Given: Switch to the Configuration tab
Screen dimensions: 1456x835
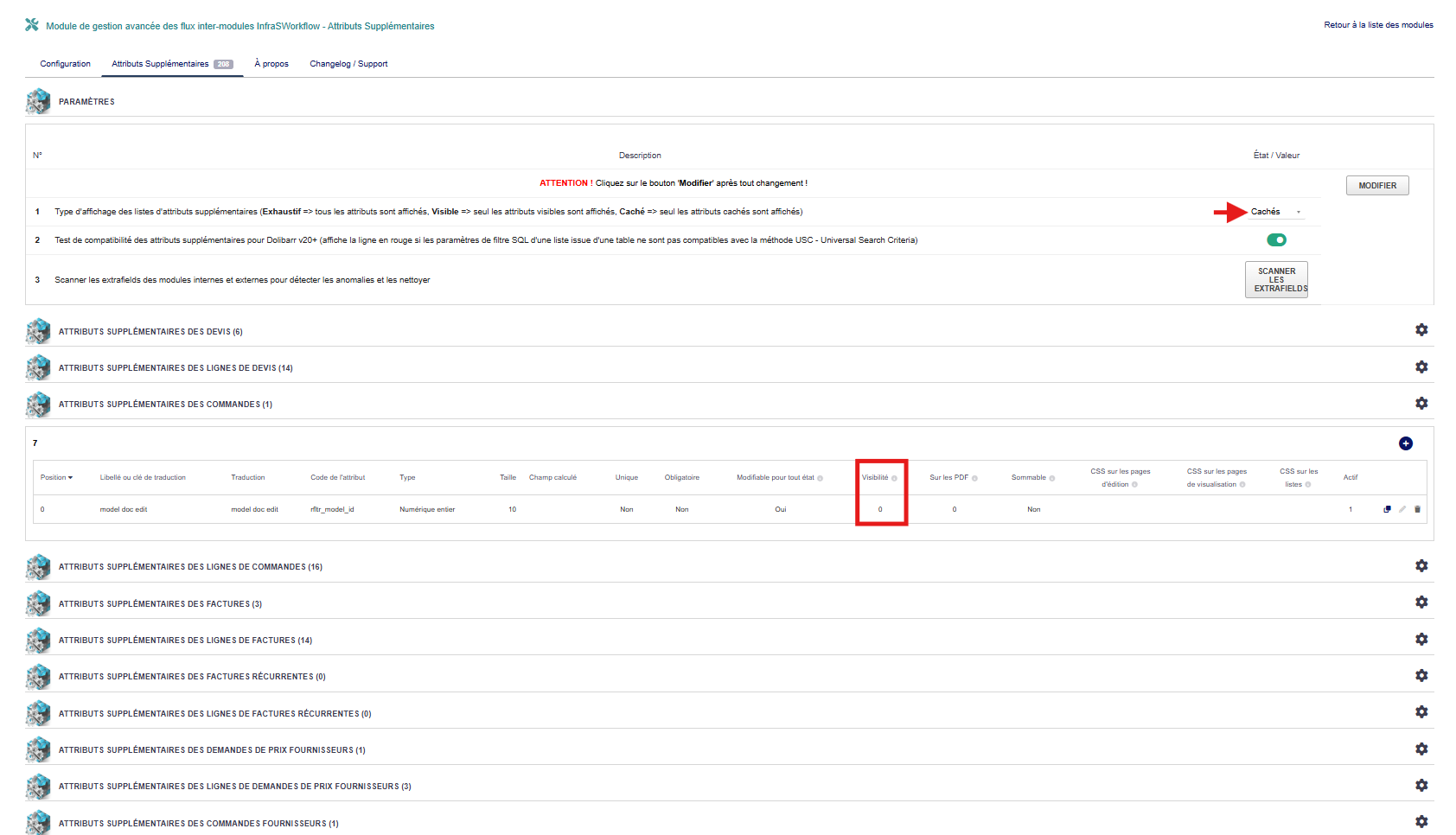Looking at the screenshot, I should click(x=65, y=64).
